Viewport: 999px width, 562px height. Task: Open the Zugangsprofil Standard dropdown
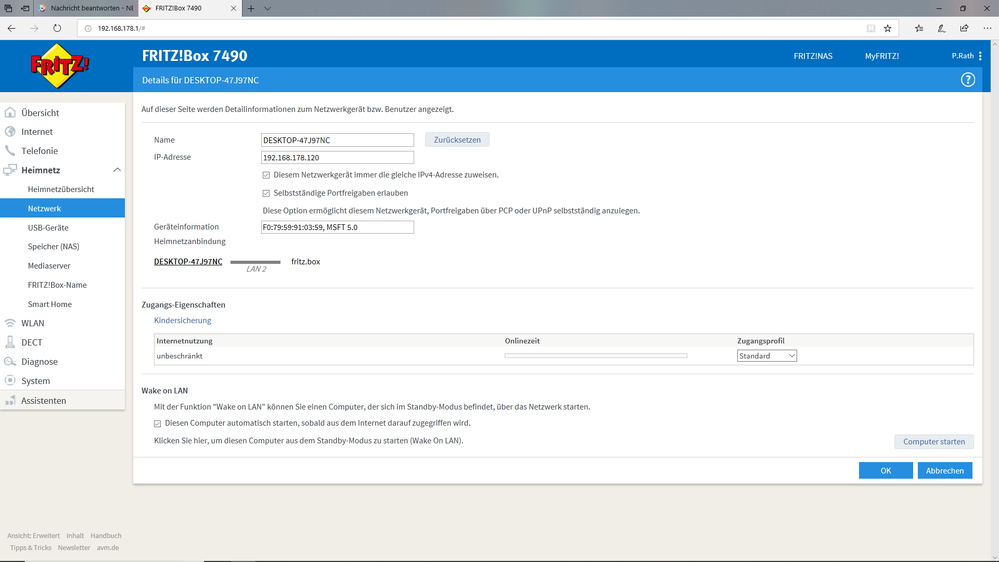click(x=766, y=356)
